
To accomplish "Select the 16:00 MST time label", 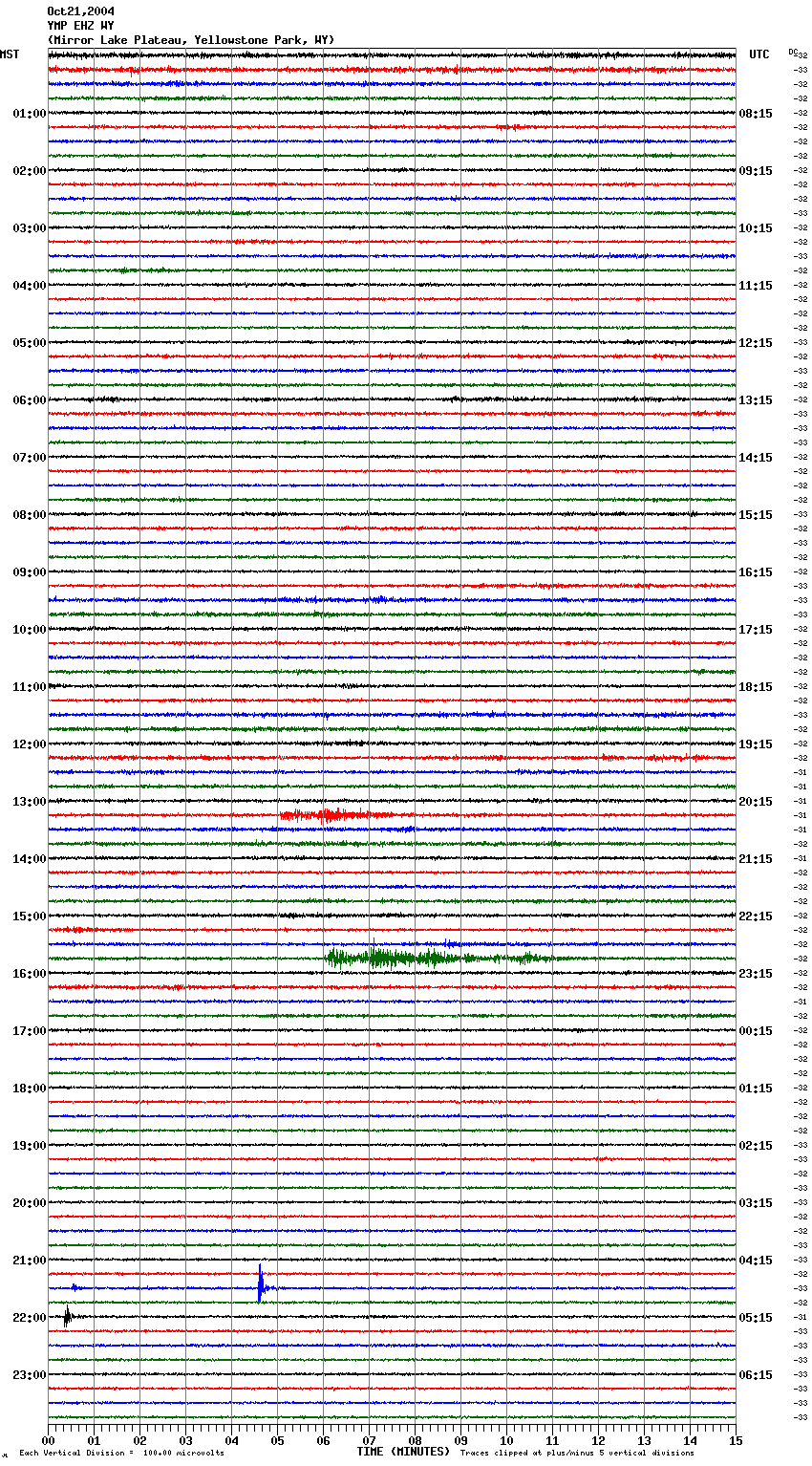I will tap(30, 974).
